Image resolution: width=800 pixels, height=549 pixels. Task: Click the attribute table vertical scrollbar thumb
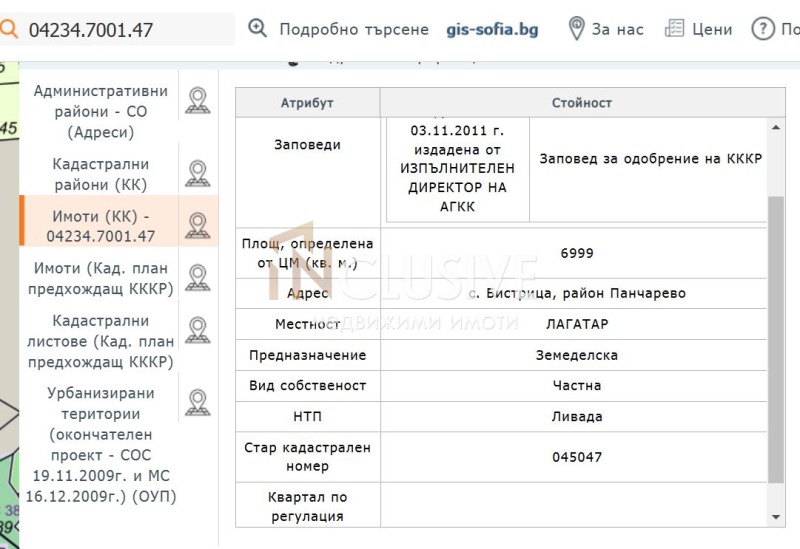pyautogui.click(x=776, y=339)
